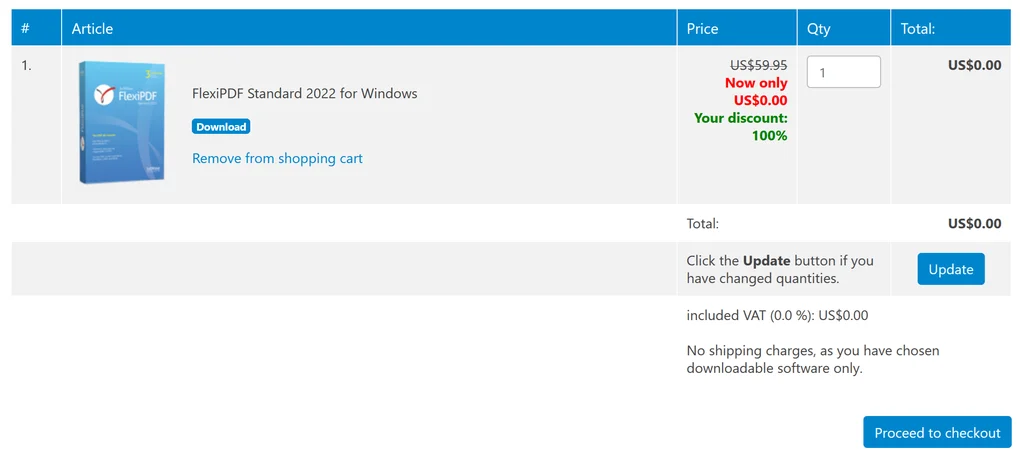The height and width of the screenshot is (466, 1020).
Task: Proceed to checkout
Action: pyautogui.click(x=937, y=433)
